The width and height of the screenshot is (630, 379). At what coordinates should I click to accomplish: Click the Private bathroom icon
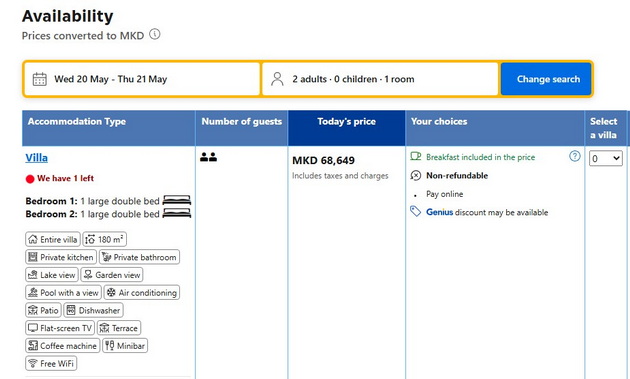point(106,257)
